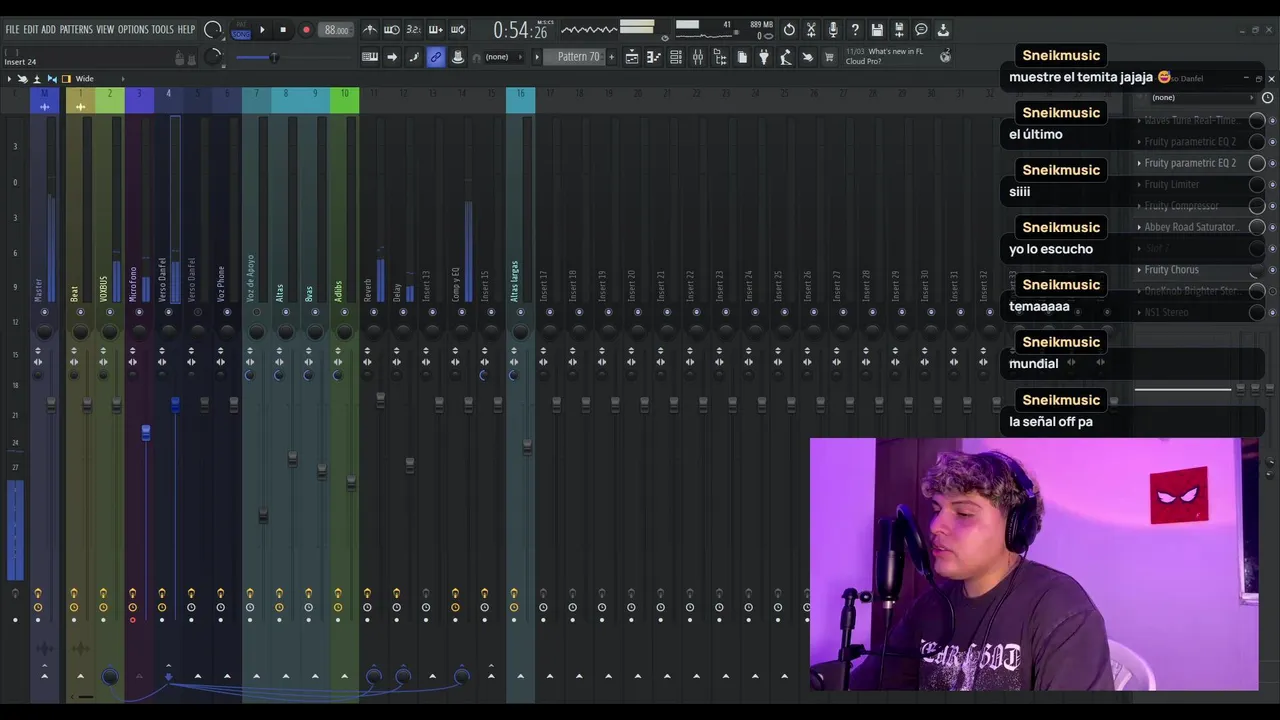Open the audio editor scissors icon
Screen dimensions: 1280x720
pos(811,30)
